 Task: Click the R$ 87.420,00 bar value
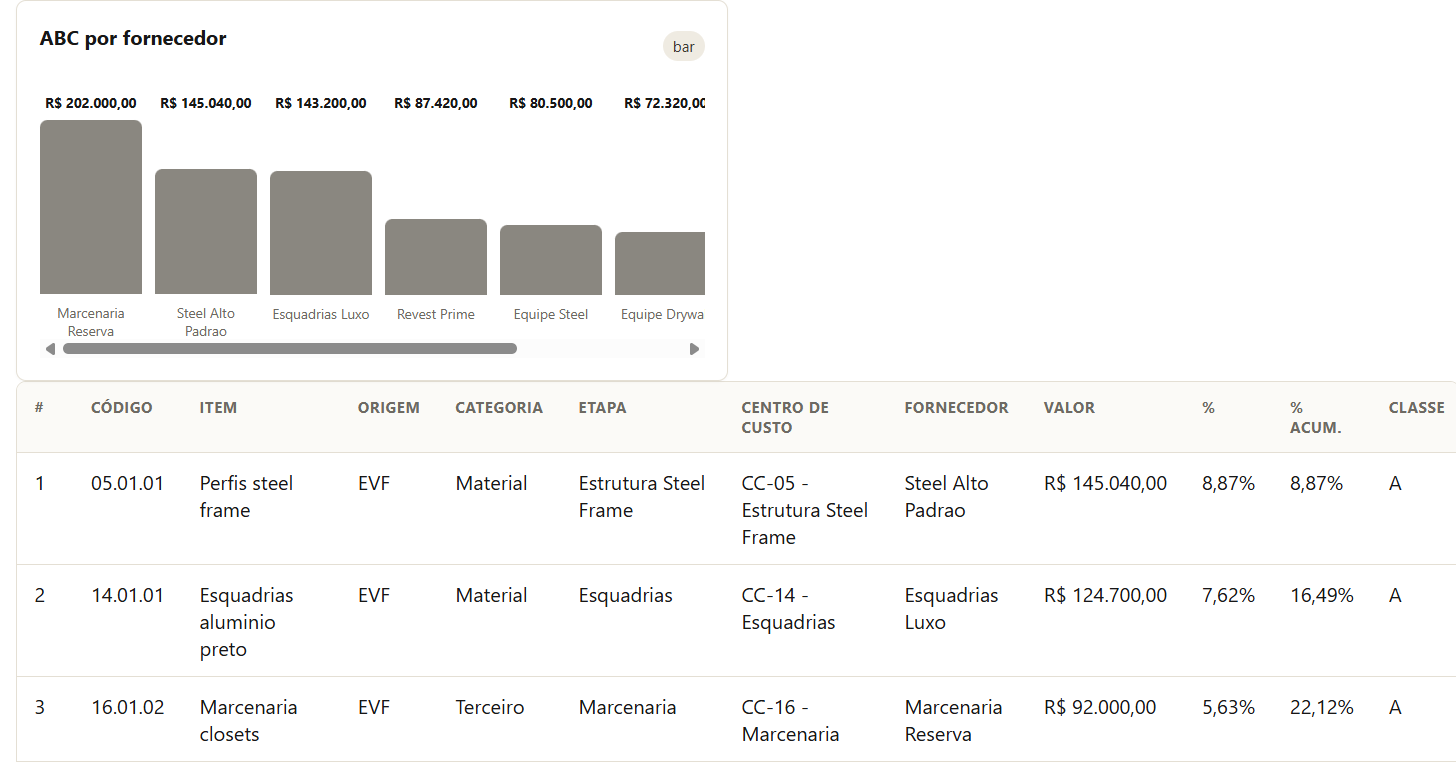436,103
